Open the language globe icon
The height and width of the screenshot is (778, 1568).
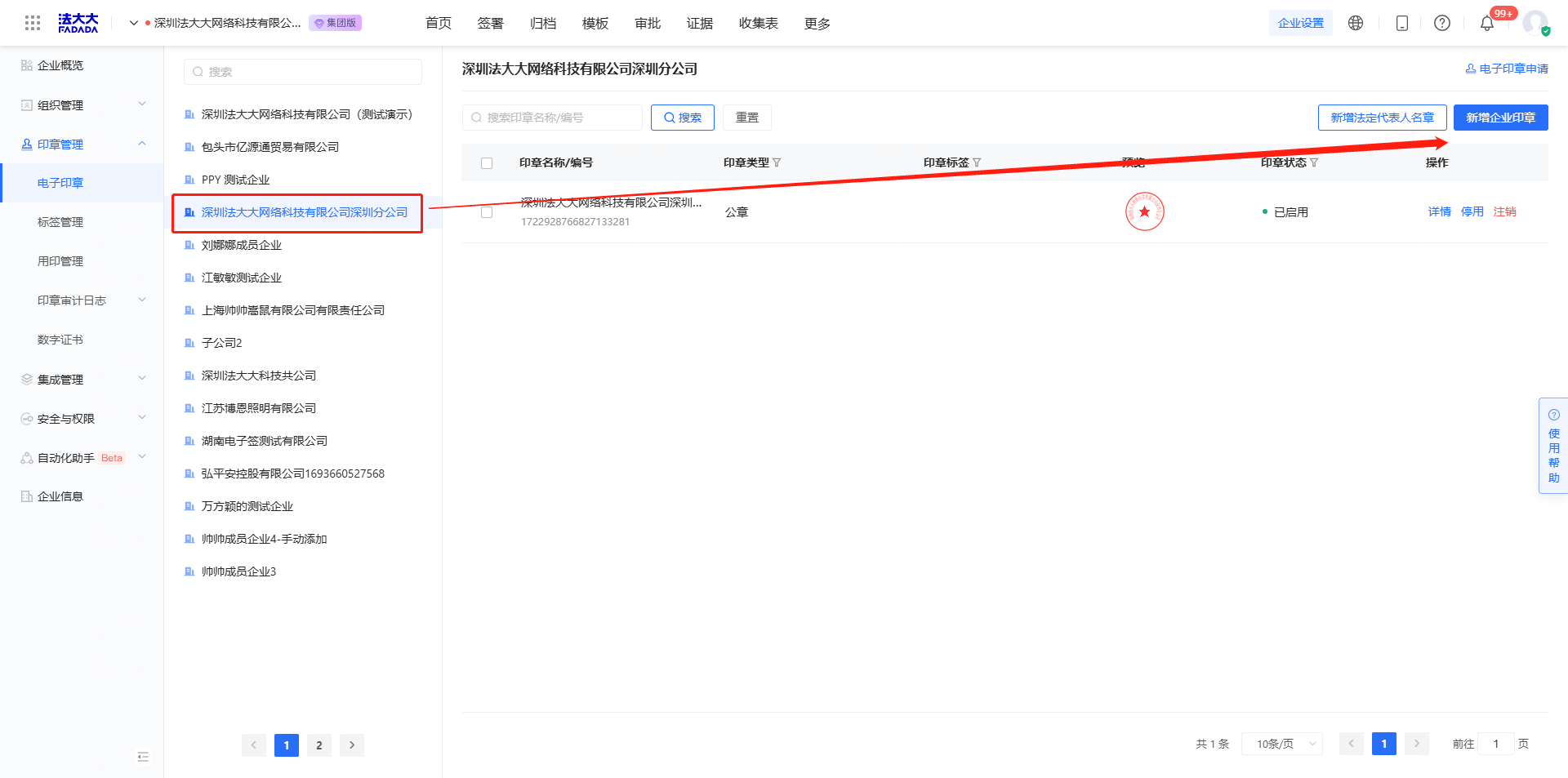click(1356, 23)
